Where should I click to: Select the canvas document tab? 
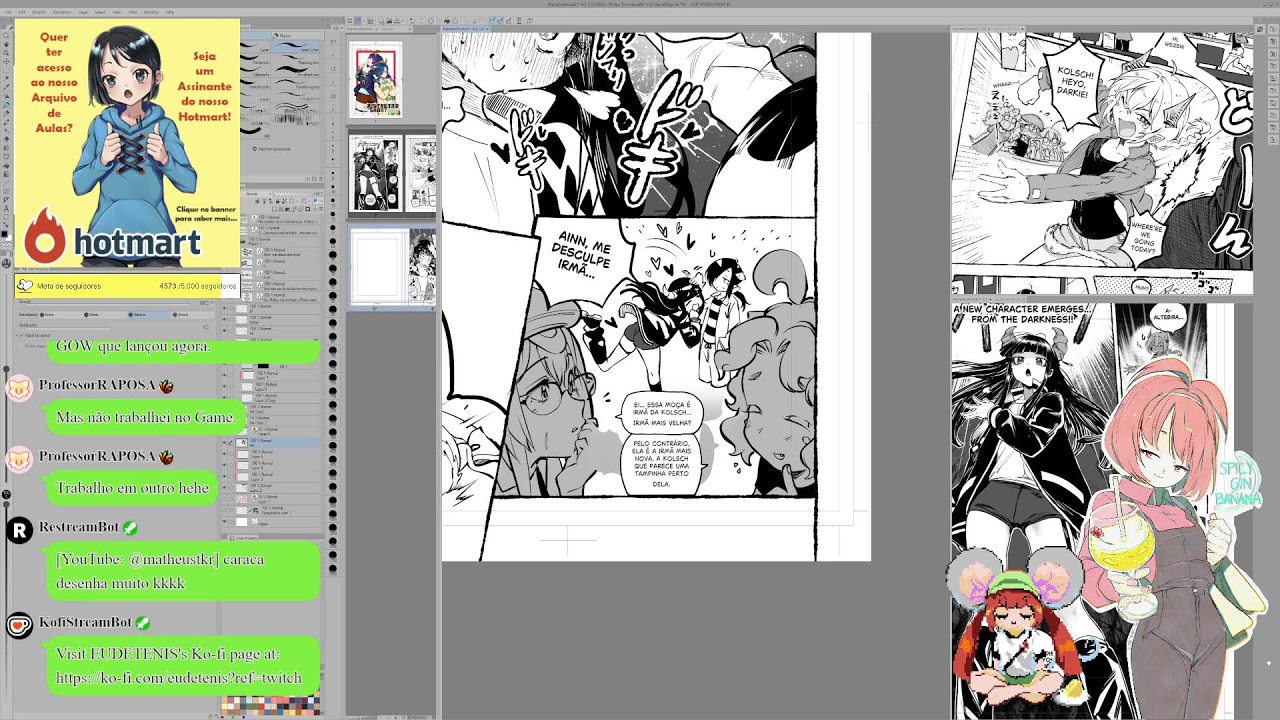pos(466,29)
